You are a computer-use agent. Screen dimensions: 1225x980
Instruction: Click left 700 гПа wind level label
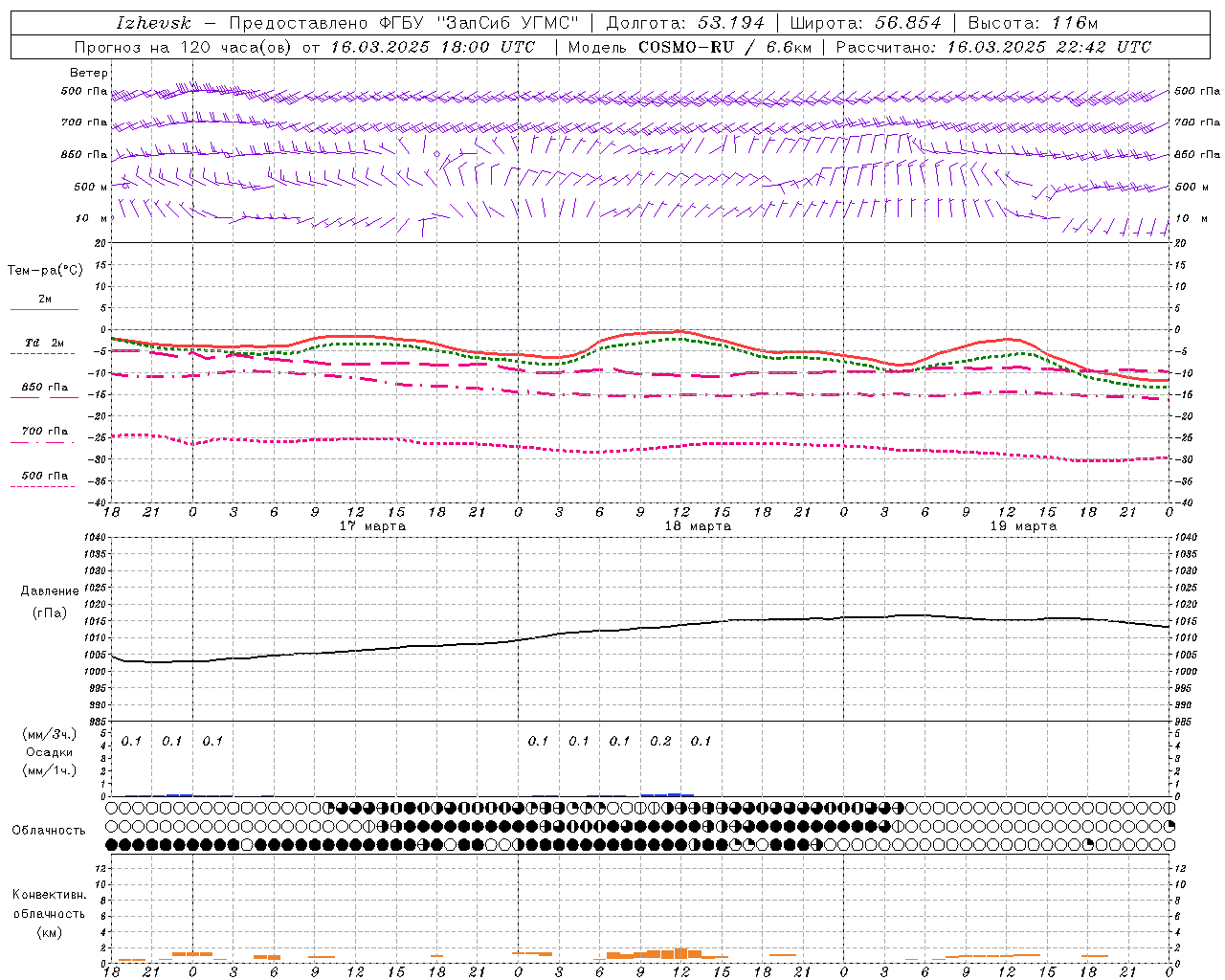click(x=84, y=122)
